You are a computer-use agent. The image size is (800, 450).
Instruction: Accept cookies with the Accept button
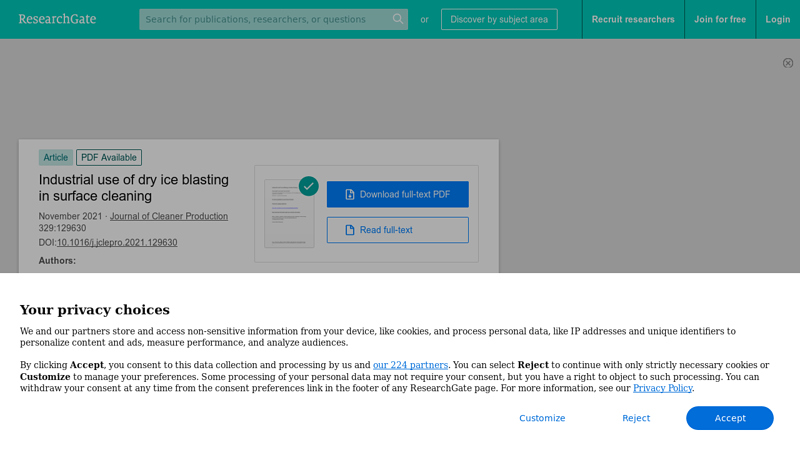coord(729,418)
